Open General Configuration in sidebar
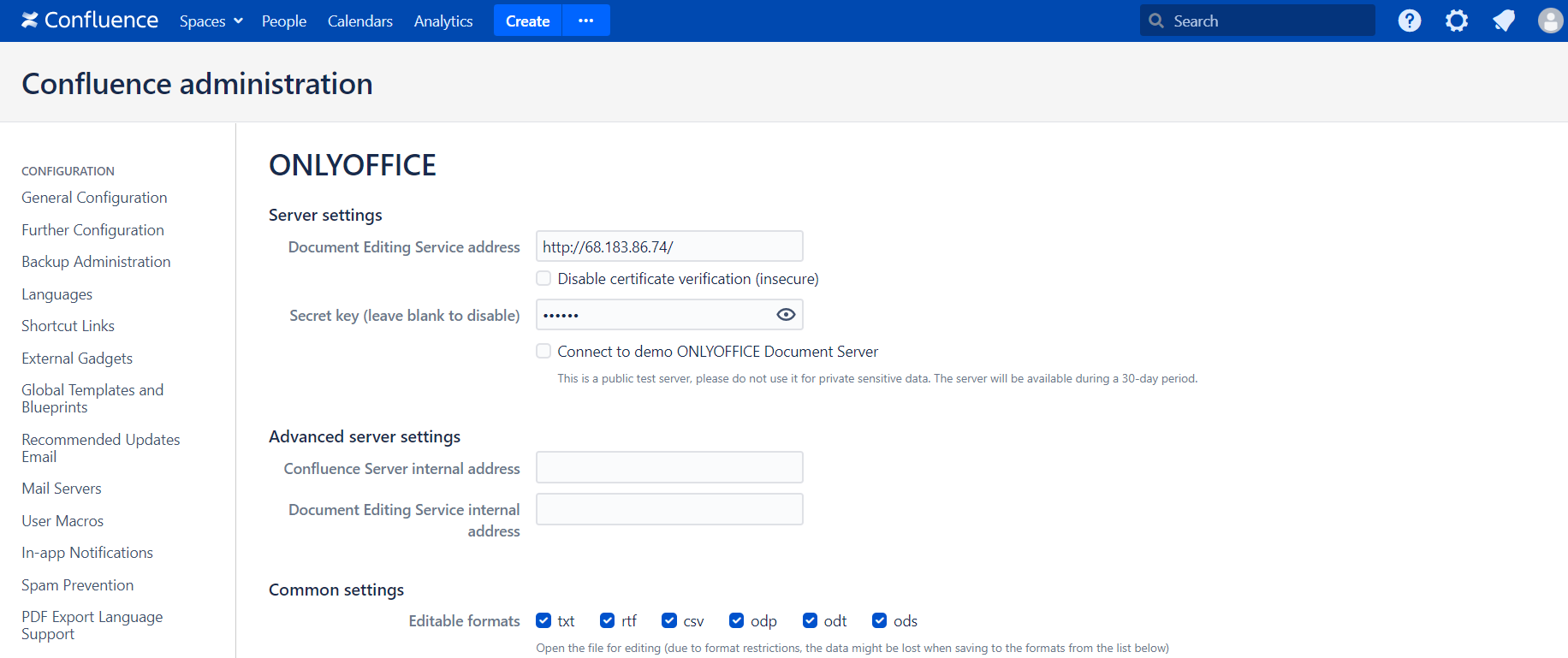This screenshot has width=1568, height=658. [94, 198]
